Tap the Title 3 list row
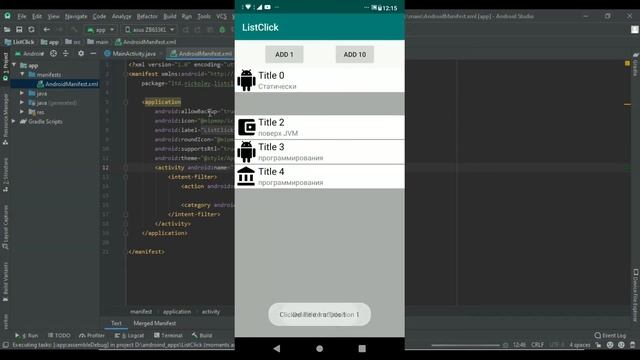Screen dimensions: 640x360 click(320, 152)
